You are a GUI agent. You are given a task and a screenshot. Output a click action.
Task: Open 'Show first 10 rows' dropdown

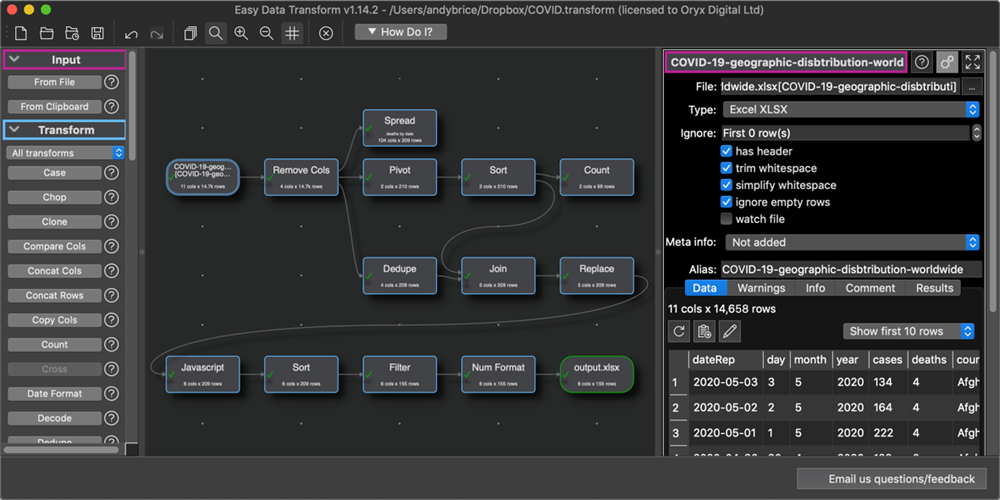[x=909, y=331]
